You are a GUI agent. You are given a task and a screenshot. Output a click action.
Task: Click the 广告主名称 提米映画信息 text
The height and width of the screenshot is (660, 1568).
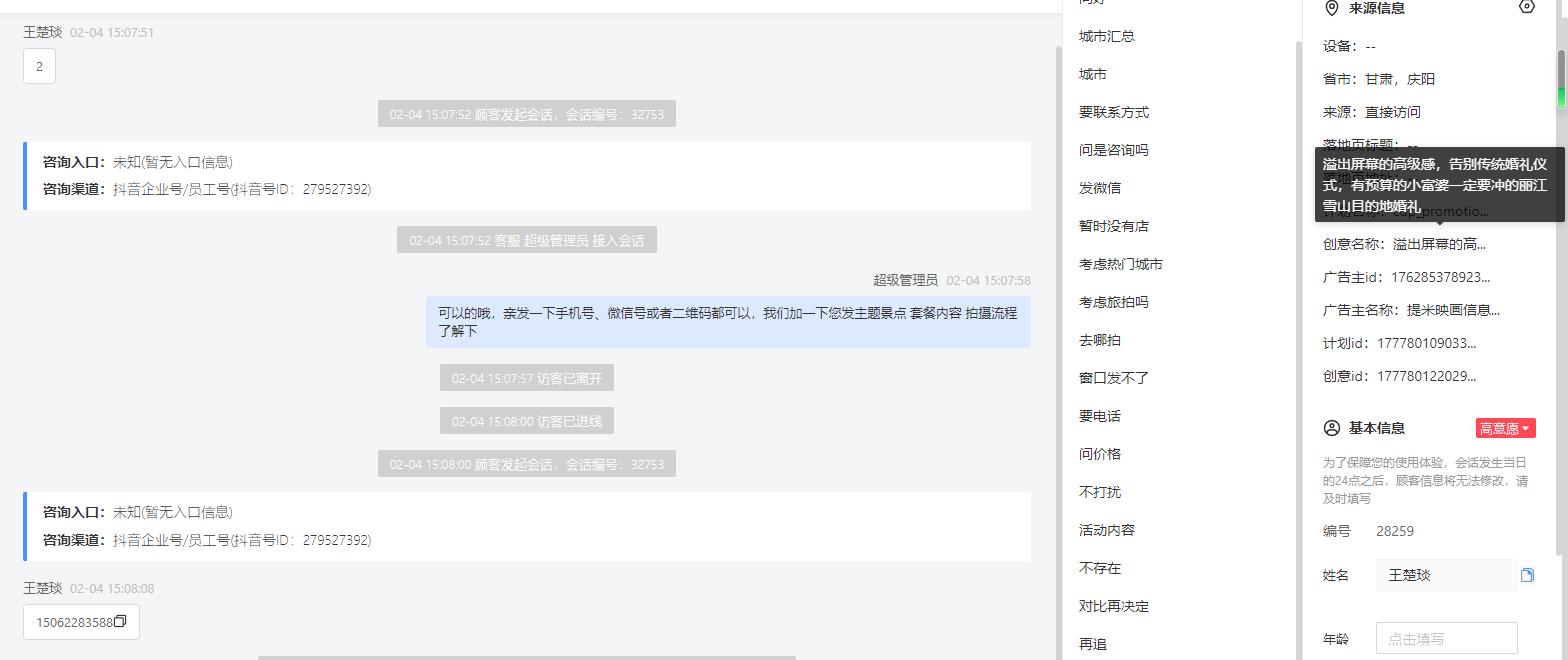tap(1453, 310)
